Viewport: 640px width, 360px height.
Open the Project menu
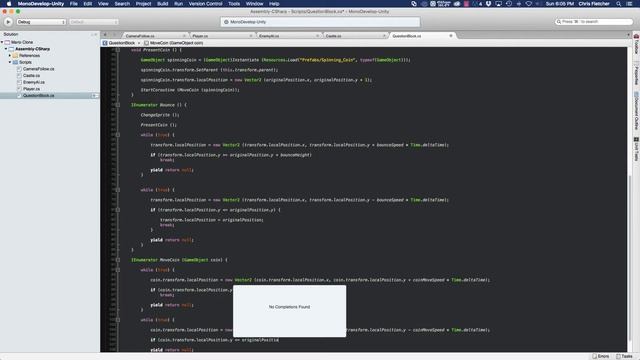(143, 4)
